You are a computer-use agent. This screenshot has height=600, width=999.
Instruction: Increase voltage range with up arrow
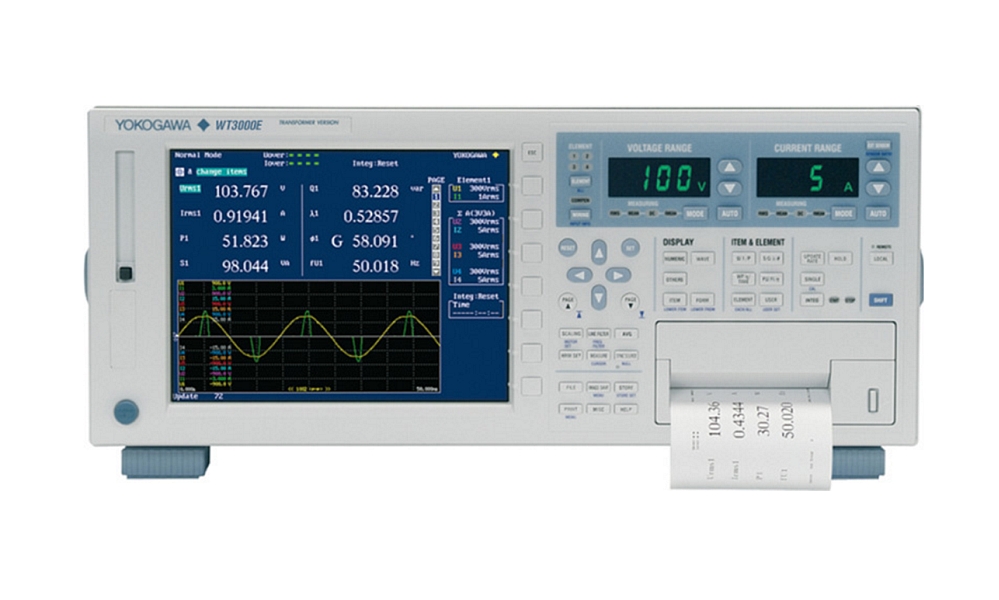pyautogui.click(x=731, y=167)
